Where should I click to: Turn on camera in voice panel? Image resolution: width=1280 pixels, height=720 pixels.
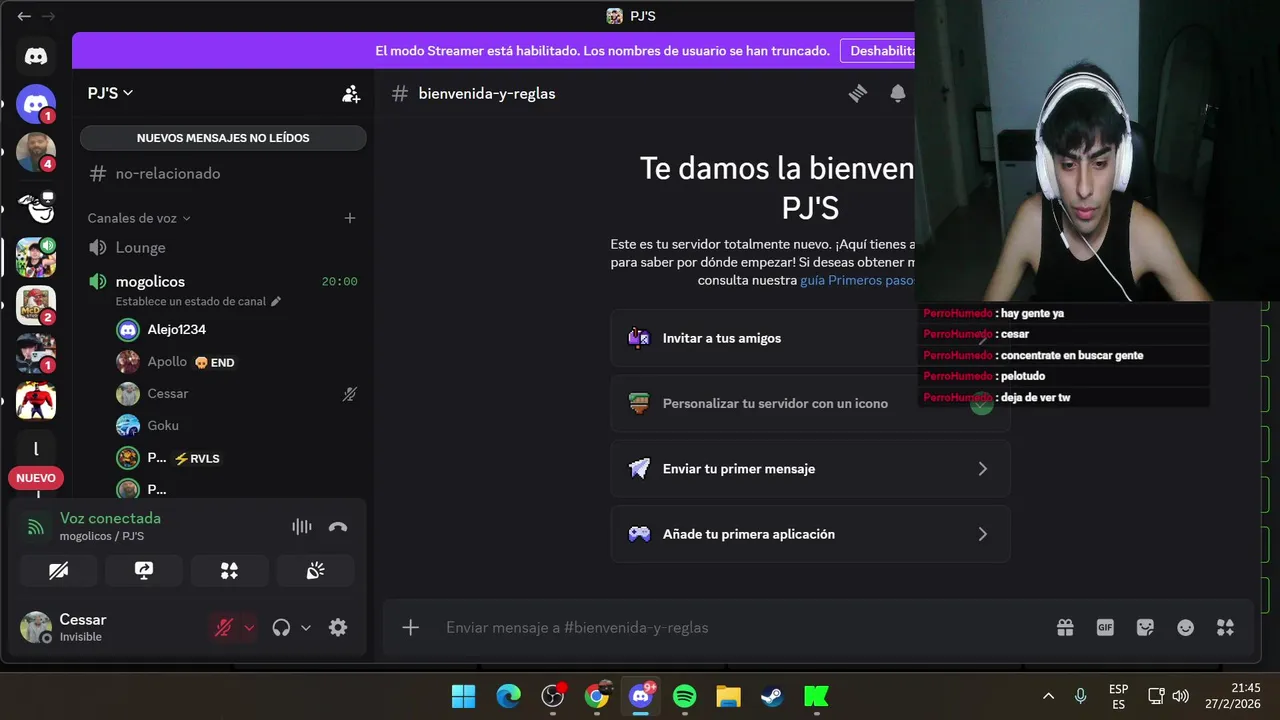[x=59, y=570]
